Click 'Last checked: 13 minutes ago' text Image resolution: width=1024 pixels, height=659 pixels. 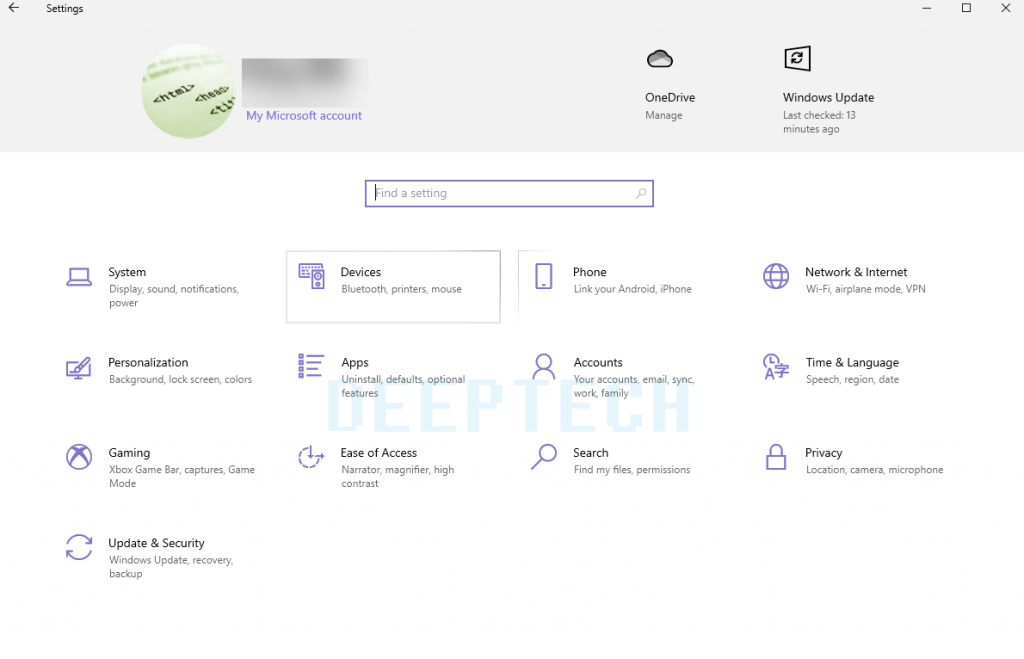(x=820, y=122)
